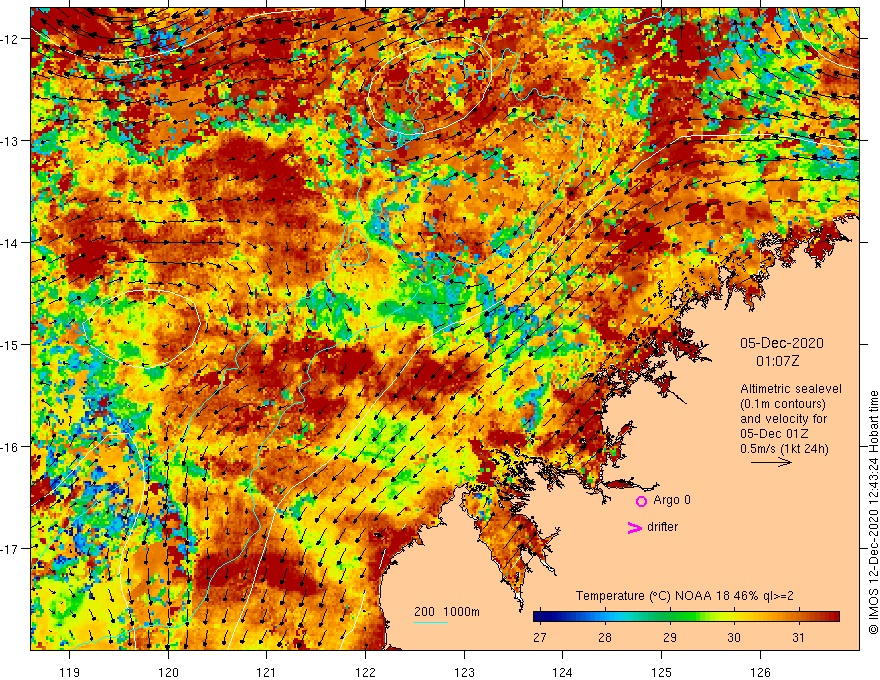Click the cyan 200m isobath legend line
Viewport: 880px width, 680px height.
[x=431, y=622]
